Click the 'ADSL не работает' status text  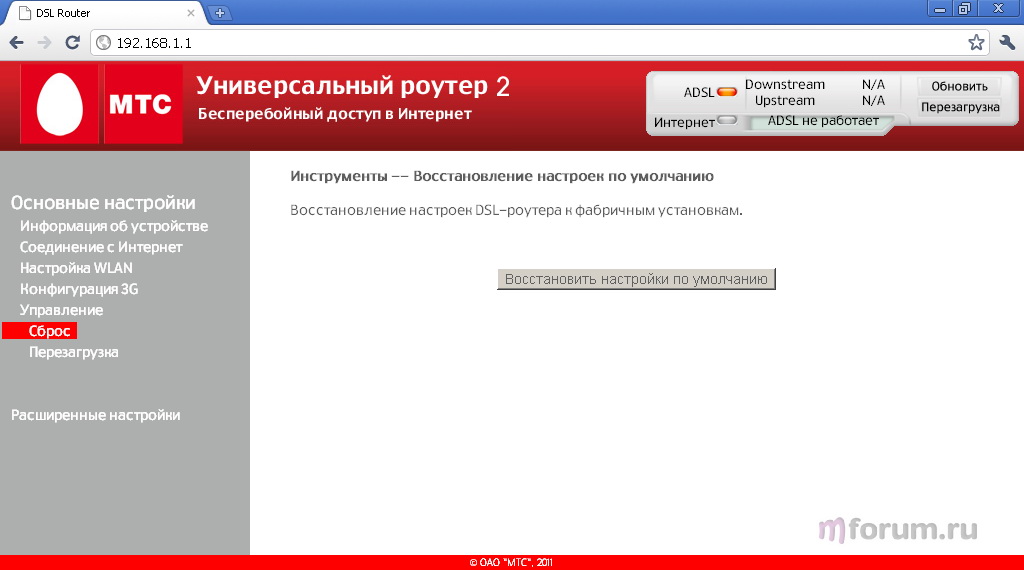823,121
